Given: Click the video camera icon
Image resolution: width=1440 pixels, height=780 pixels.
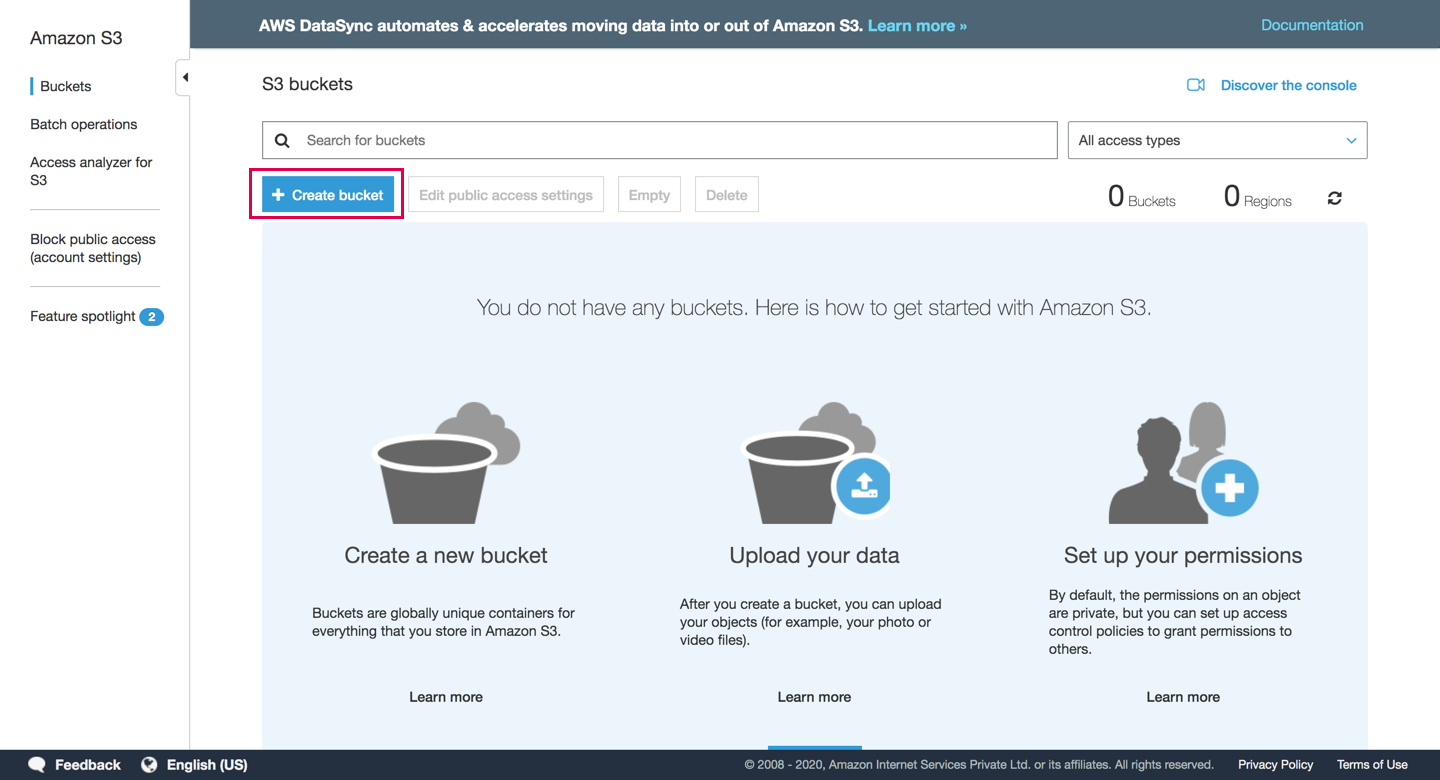Looking at the screenshot, I should point(1195,85).
